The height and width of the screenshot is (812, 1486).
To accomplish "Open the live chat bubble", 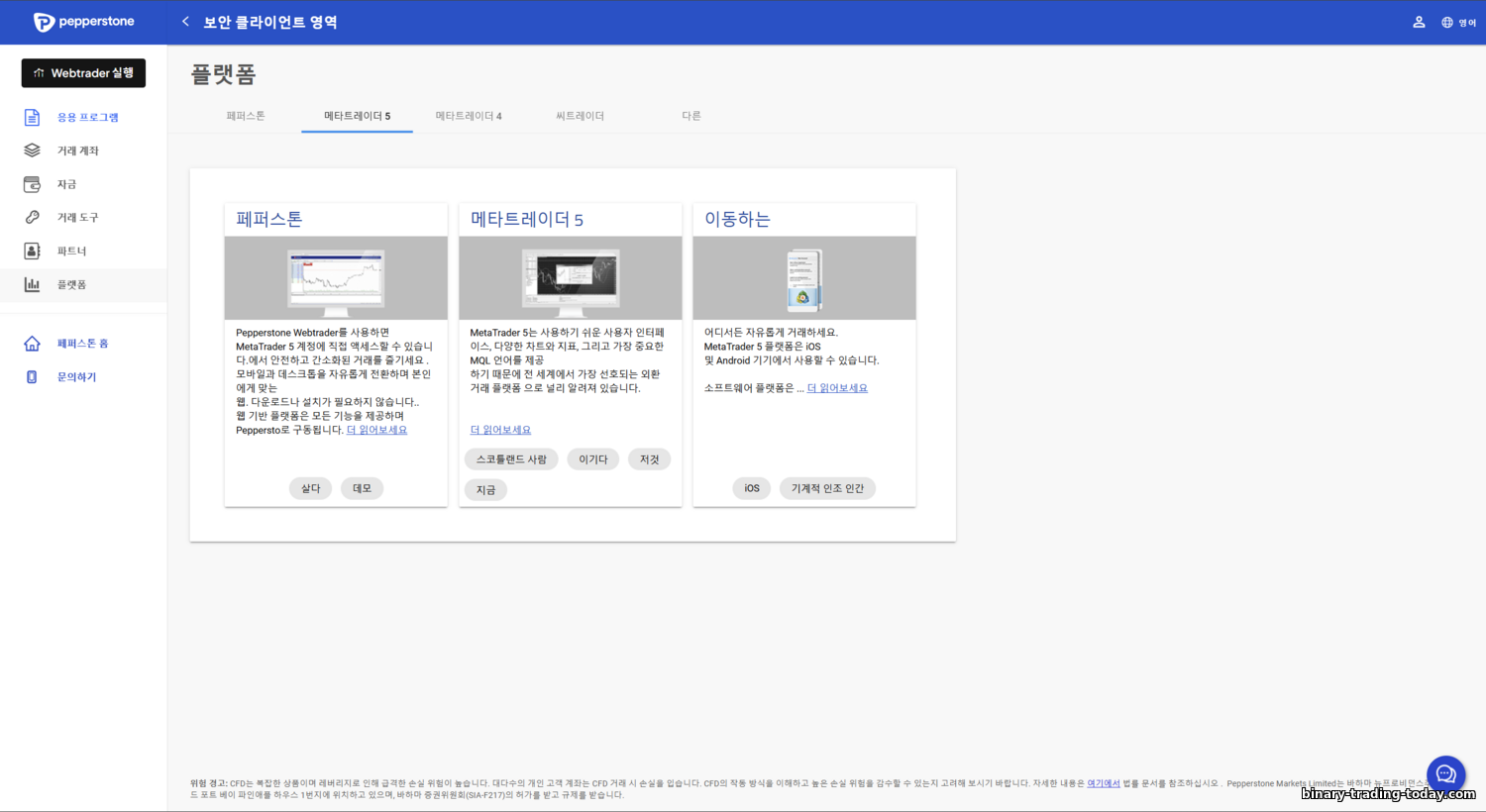I will (1445, 774).
